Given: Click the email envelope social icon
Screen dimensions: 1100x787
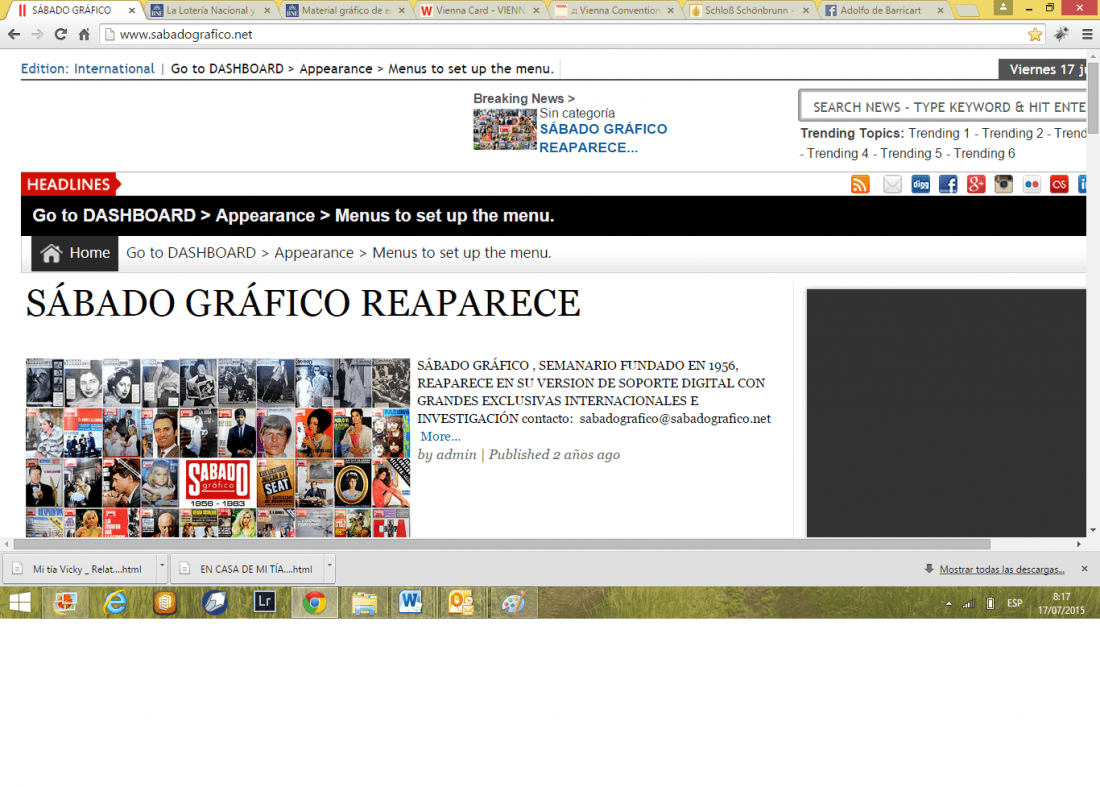Looking at the screenshot, I should [x=892, y=184].
